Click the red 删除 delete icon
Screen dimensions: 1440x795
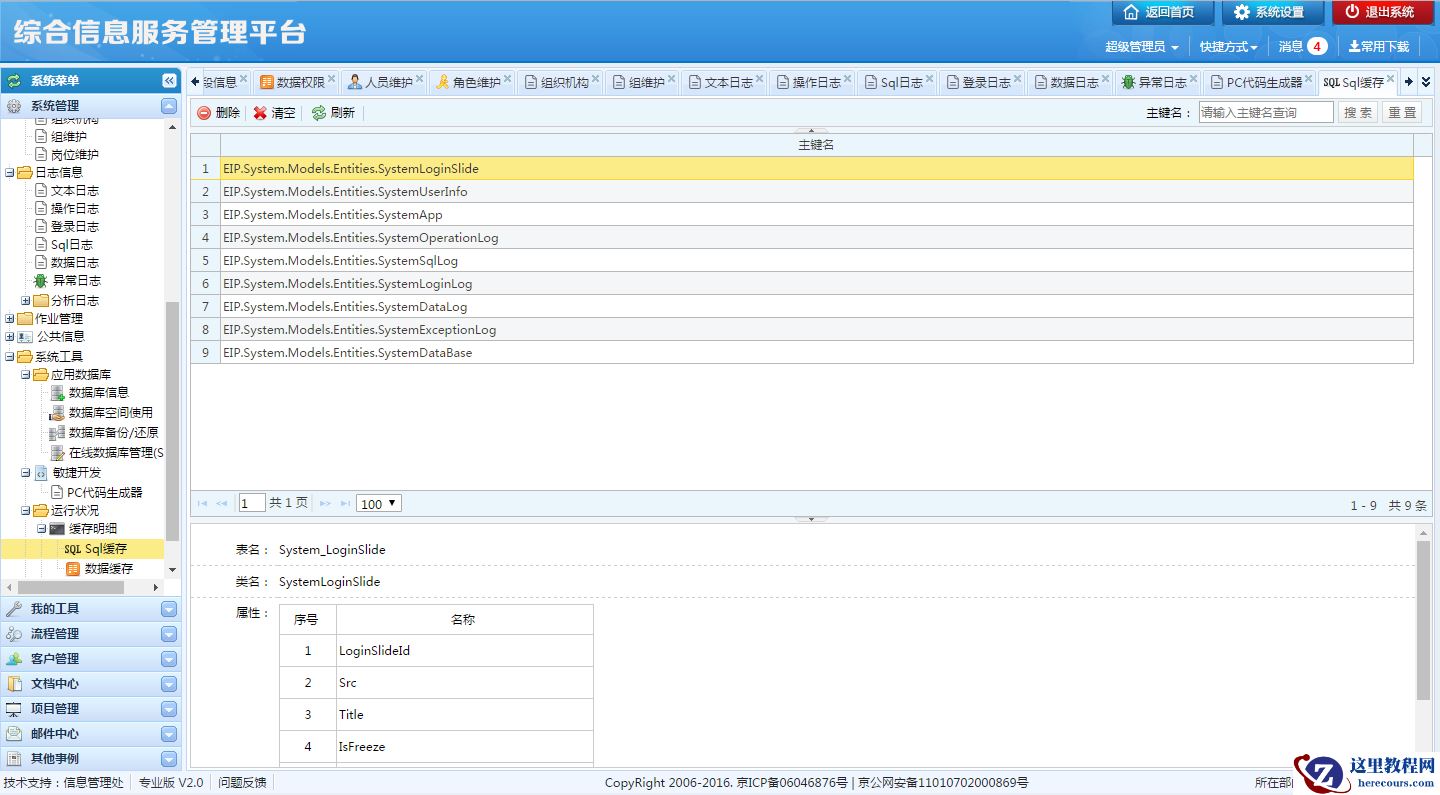pos(204,113)
